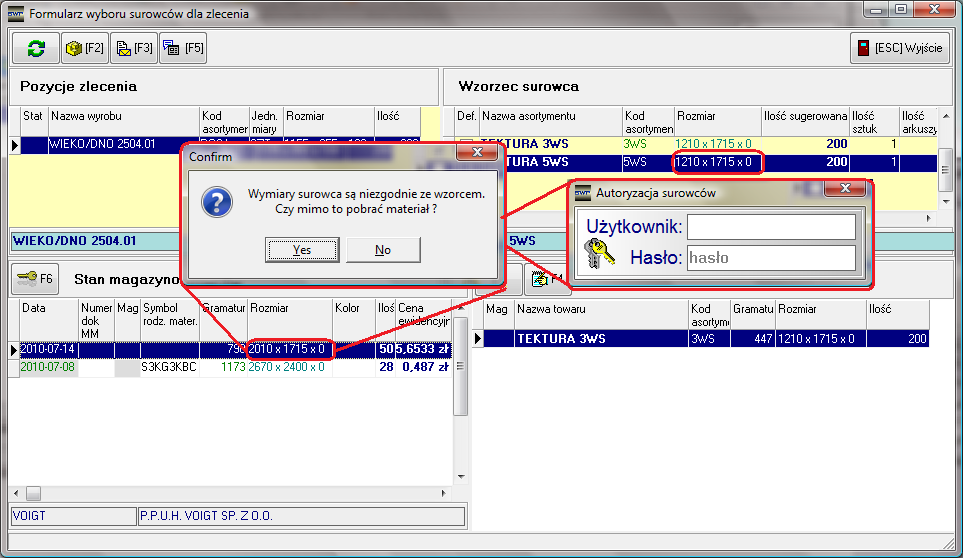The height and width of the screenshot is (558, 963).
Task: Close the Confirm dialog
Action: (x=476, y=154)
